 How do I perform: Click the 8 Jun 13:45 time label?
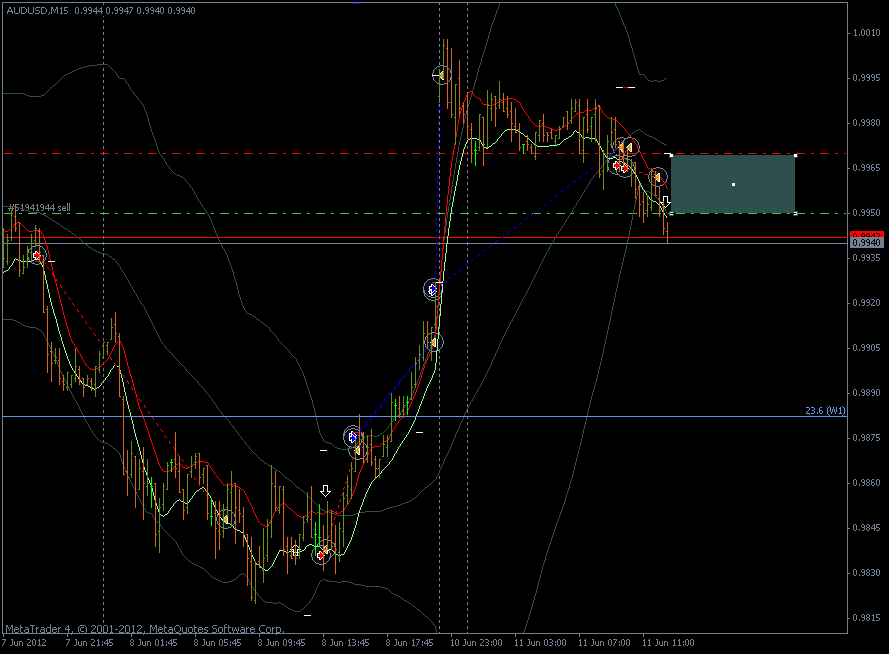coord(345,643)
